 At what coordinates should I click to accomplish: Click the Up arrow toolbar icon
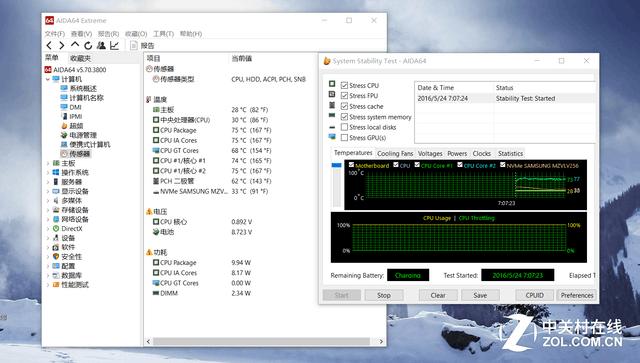(x=75, y=45)
